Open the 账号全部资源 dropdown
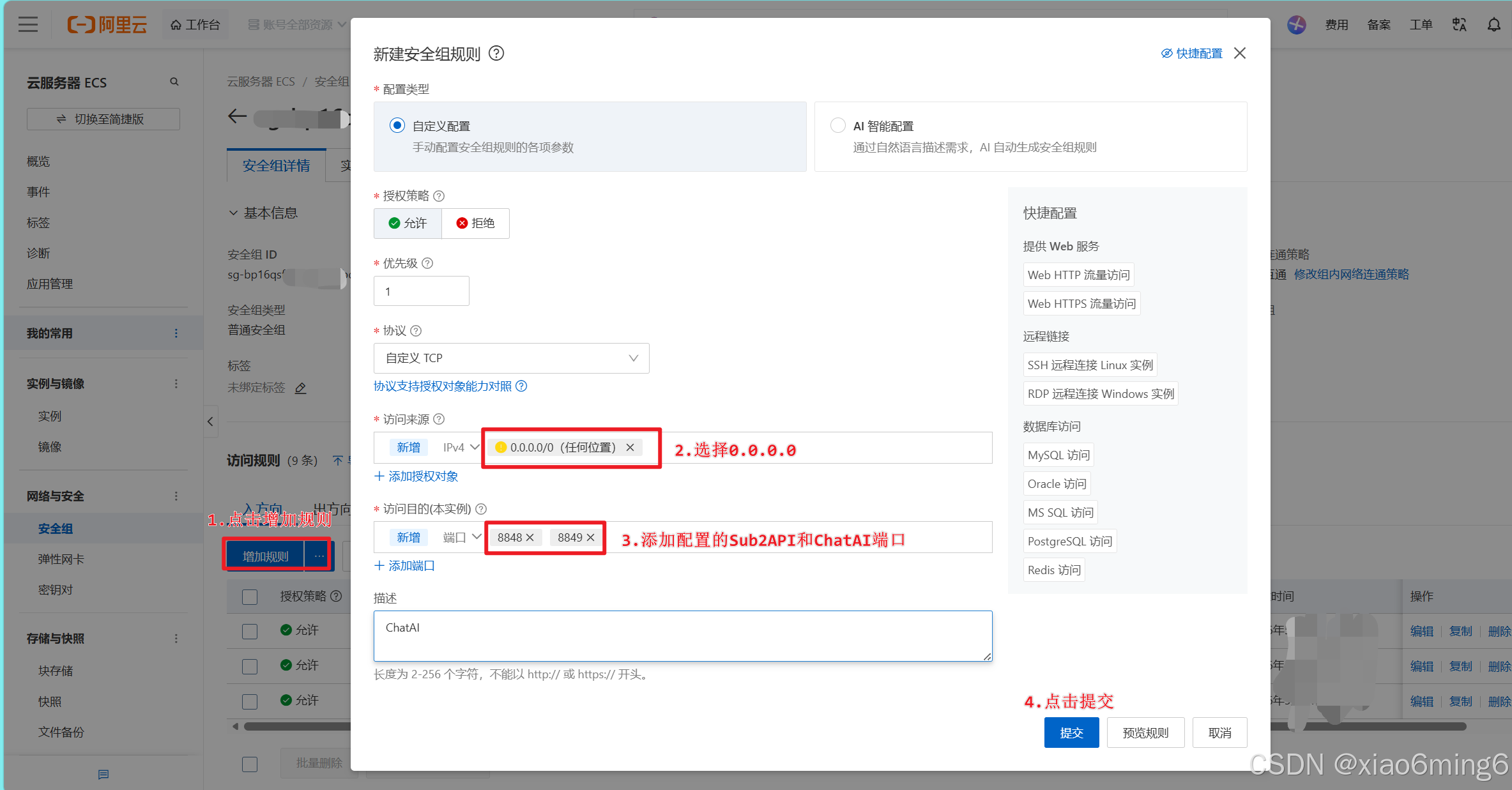1512x790 pixels. click(x=297, y=25)
